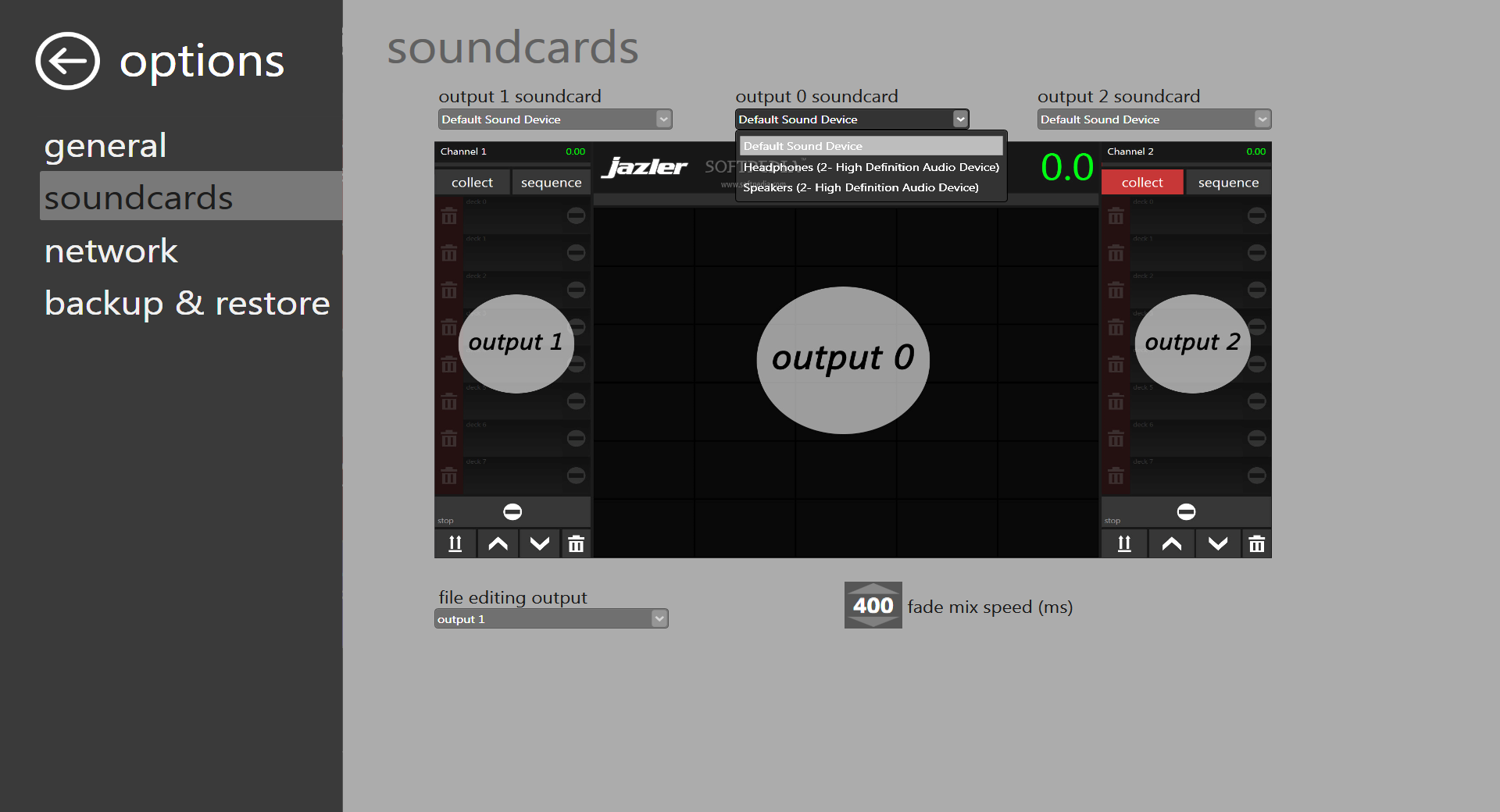Click the Jazler logo in the preview
Viewport: 1500px width, 812px height.
click(x=645, y=166)
